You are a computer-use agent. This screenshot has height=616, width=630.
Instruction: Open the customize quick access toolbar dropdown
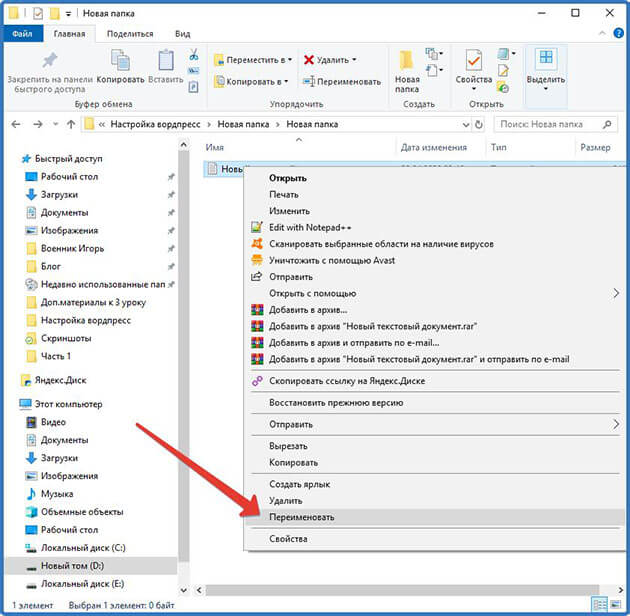pos(68,14)
